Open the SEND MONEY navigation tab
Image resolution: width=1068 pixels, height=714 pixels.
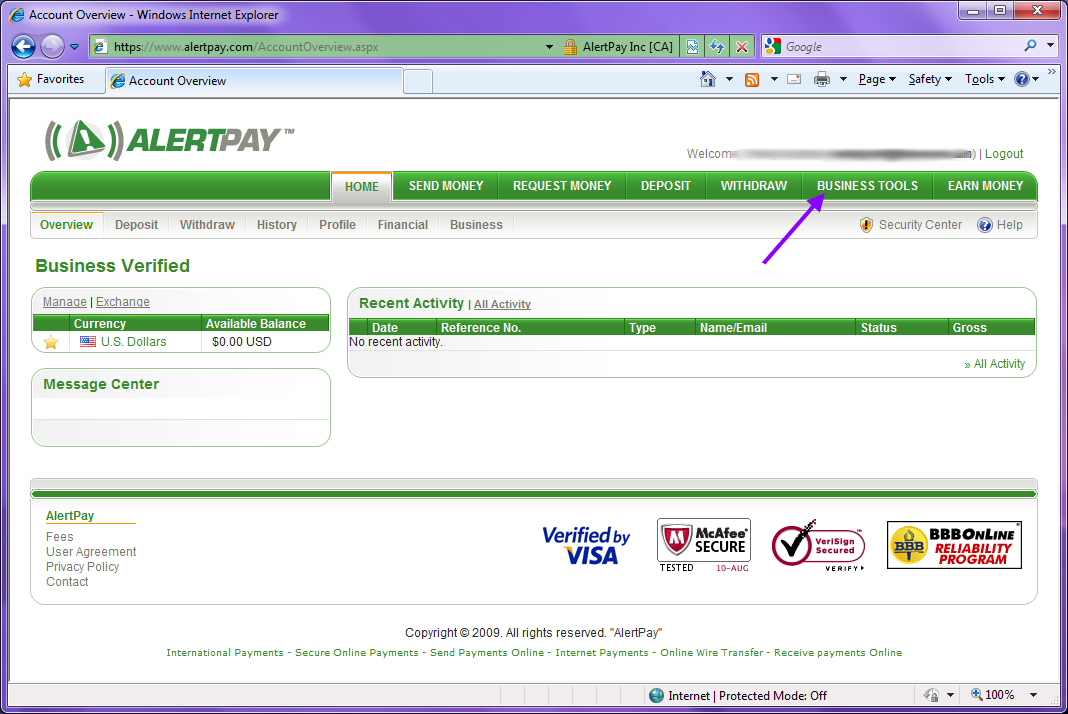point(445,186)
